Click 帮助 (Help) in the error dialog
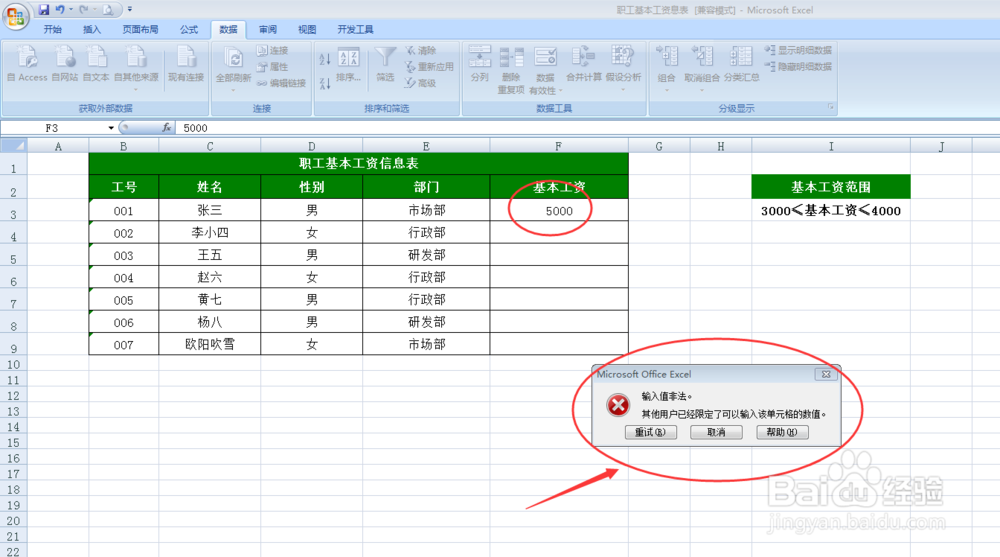 (x=782, y=432)
